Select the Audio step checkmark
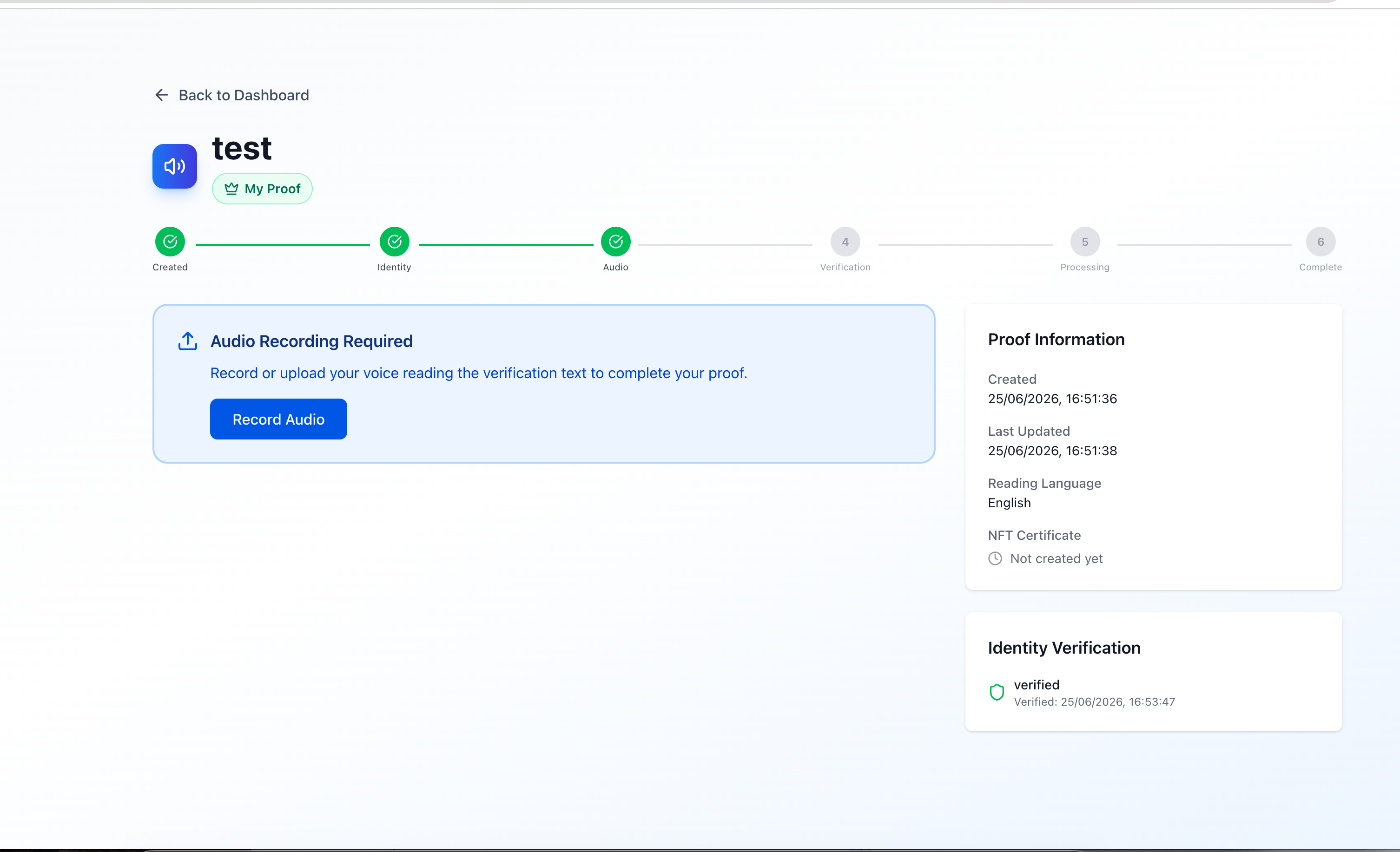The height and width of the screenshot is (852, 1400). (616, 242)
